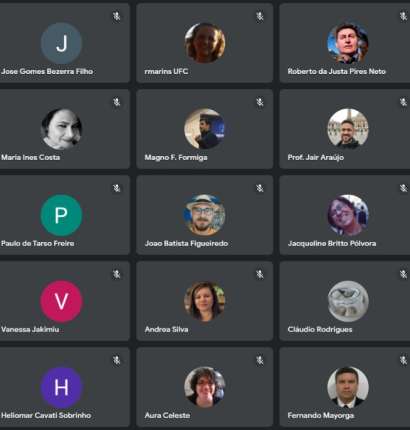Click muted mic icon on Heliomar Cavati Sobrinho tile

(x=116, y=360)
